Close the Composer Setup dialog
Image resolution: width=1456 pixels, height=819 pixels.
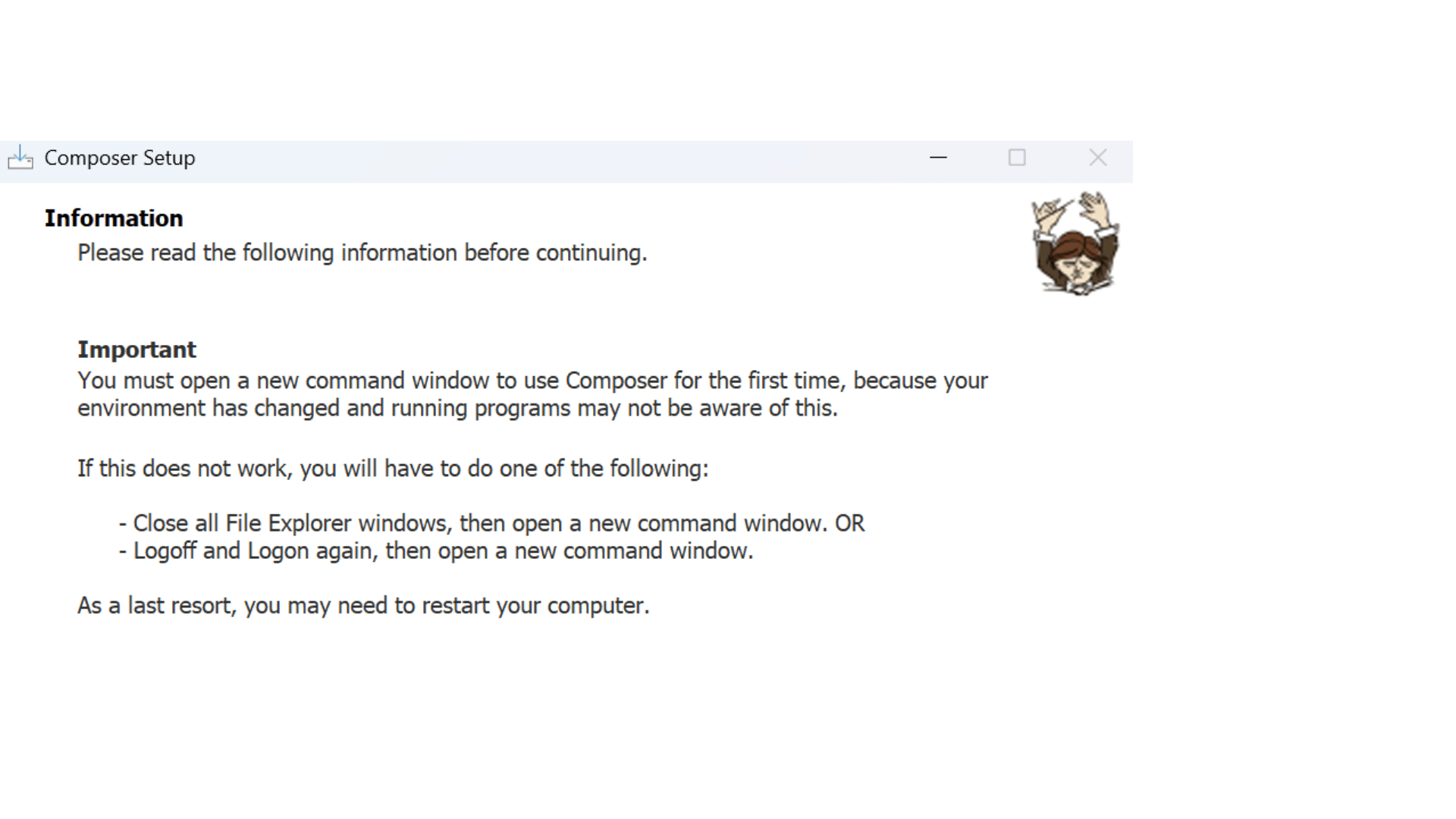[x=1097, y=158]
